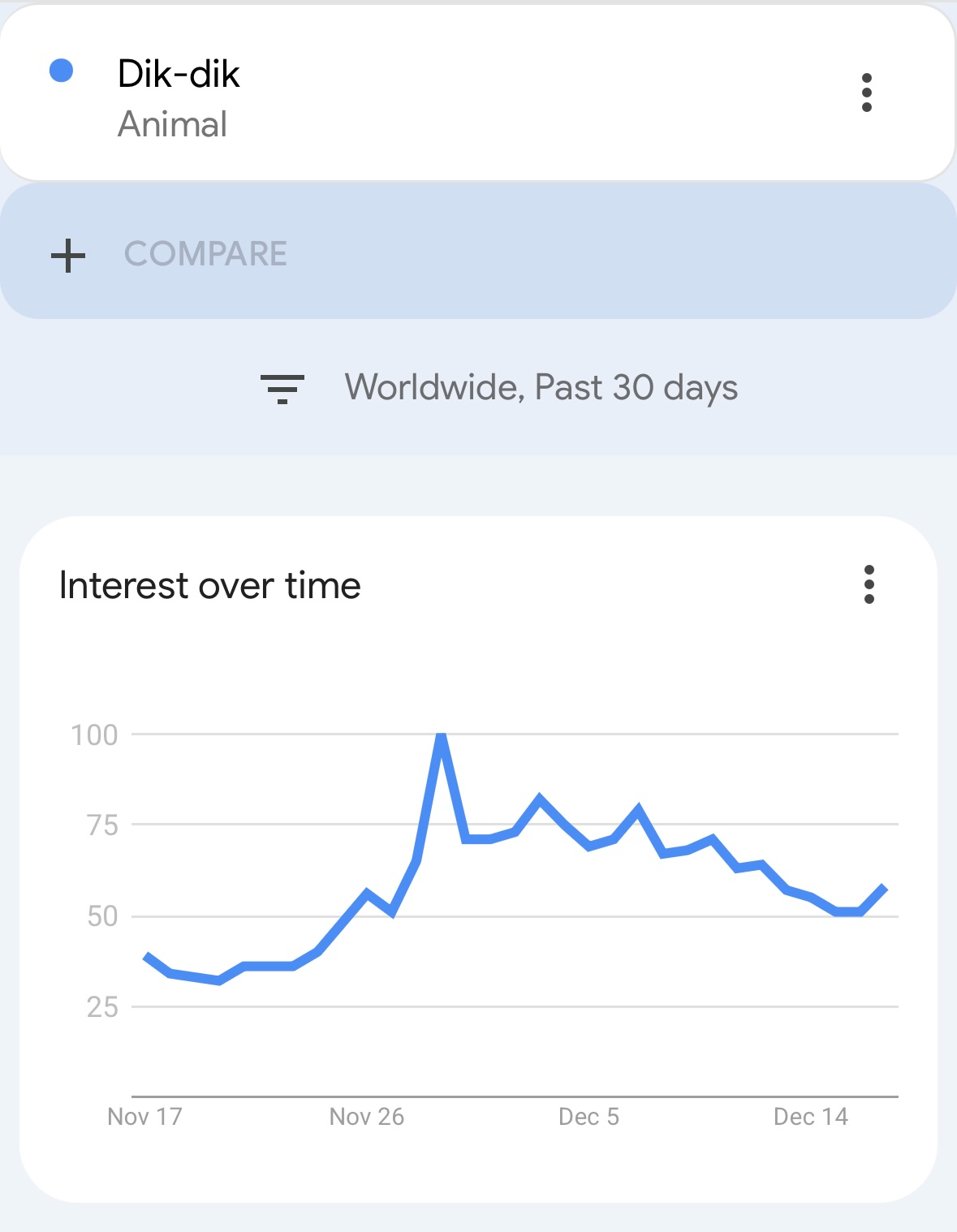Click the Interest over time heading

(210, 586)
